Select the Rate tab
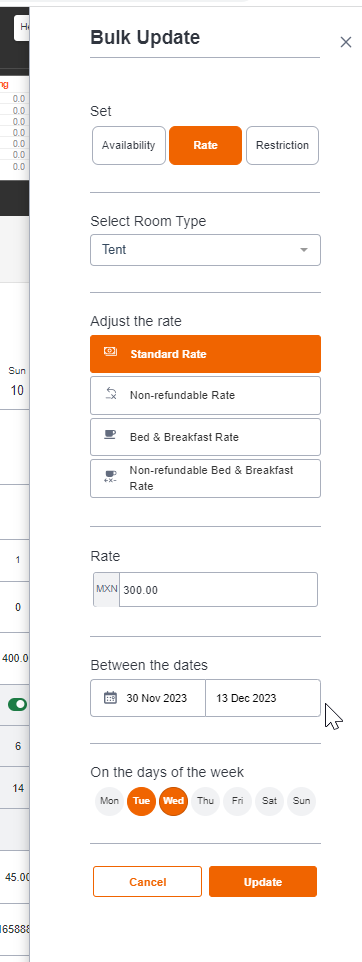The image size is (362, 962). 206,145
